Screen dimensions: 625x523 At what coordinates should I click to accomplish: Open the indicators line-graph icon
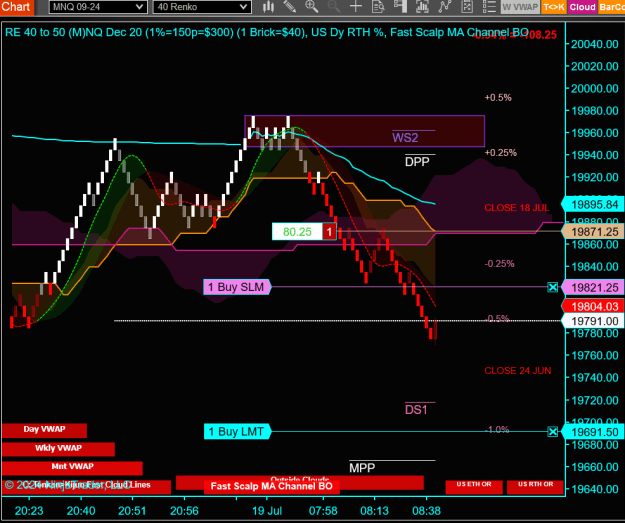444,6
